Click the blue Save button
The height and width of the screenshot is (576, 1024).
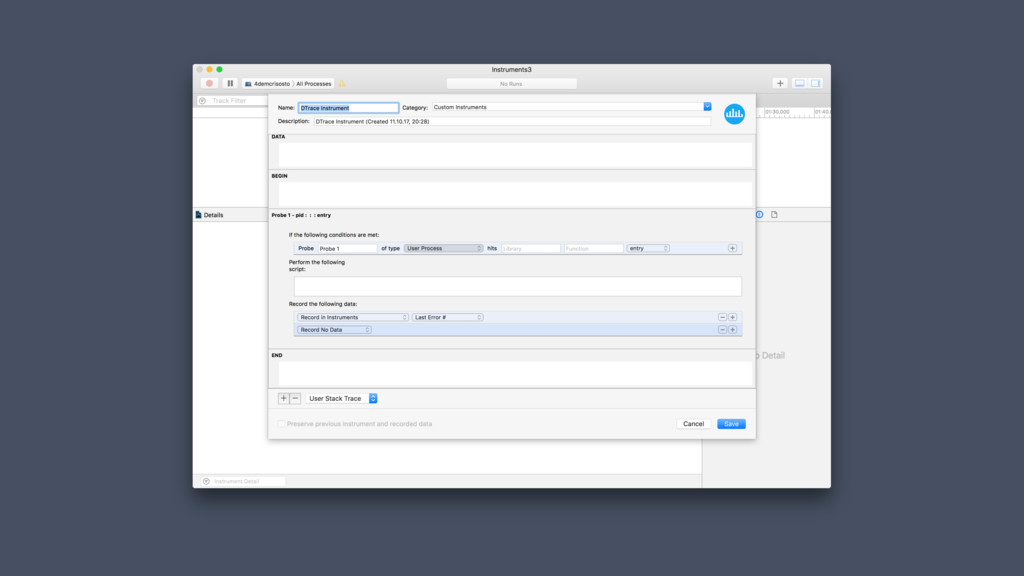(x=731, y=424)
